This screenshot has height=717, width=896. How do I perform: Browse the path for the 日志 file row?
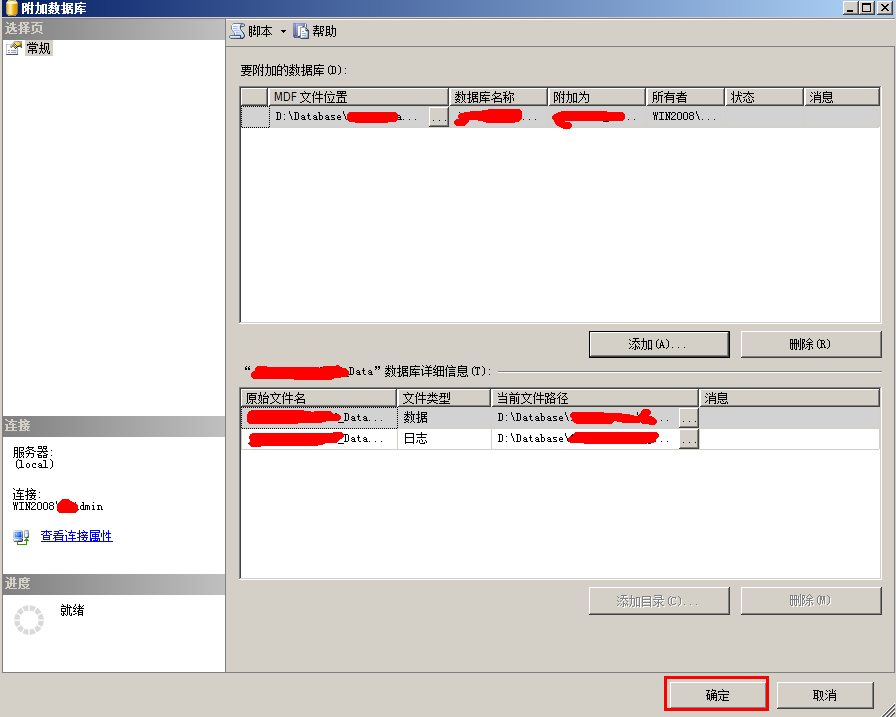[x=688, y=439]
